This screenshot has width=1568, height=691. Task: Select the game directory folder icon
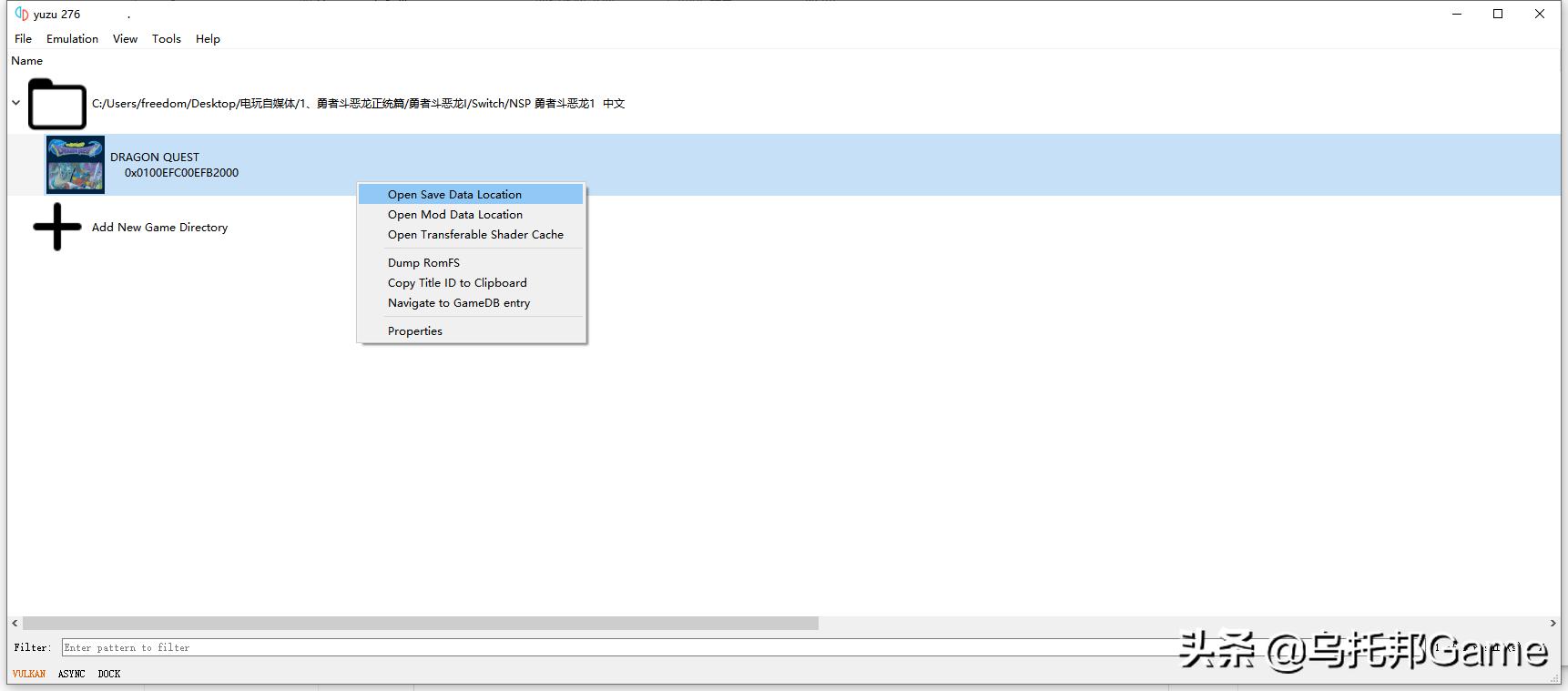57,104
